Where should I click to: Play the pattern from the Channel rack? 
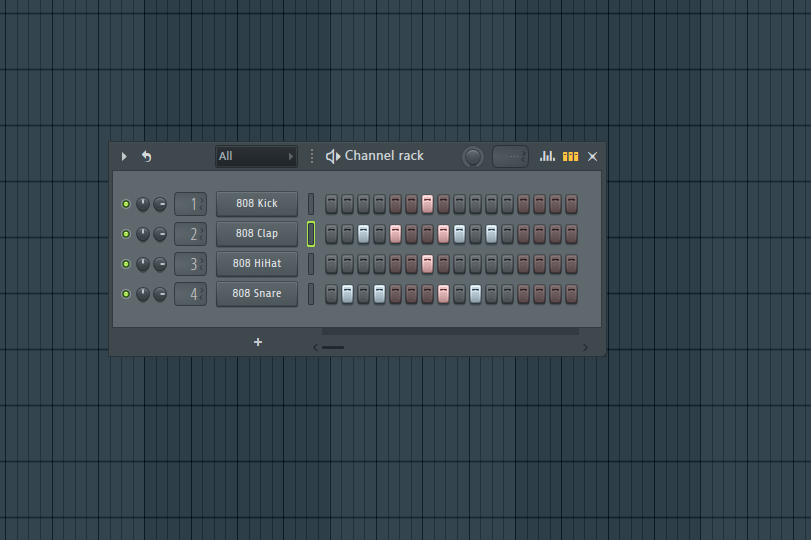pos(124,156)
